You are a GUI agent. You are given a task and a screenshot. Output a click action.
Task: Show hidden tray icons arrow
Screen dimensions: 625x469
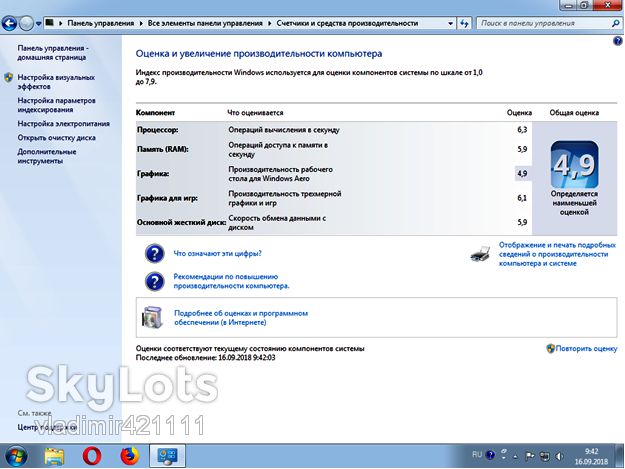pyautogui.click(x=515, y=456)
